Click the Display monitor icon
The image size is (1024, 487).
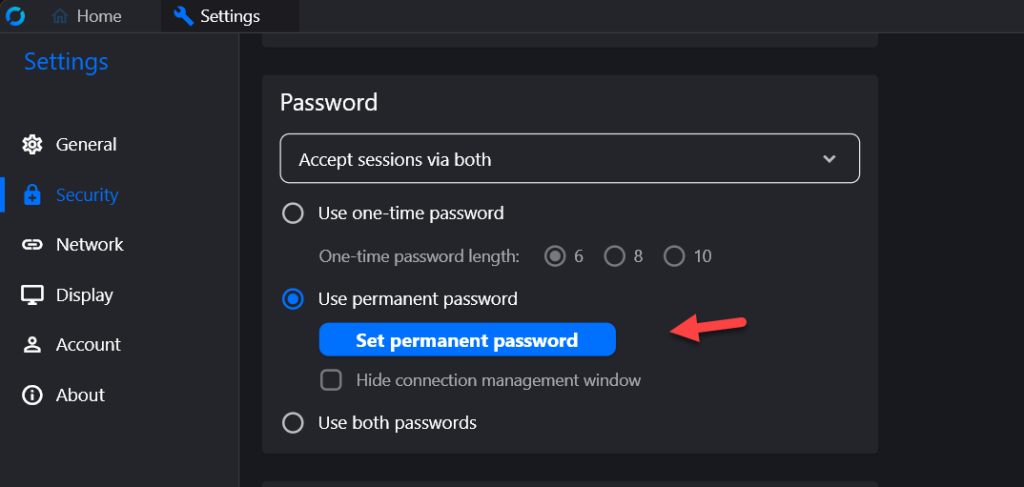coord(32,295)
